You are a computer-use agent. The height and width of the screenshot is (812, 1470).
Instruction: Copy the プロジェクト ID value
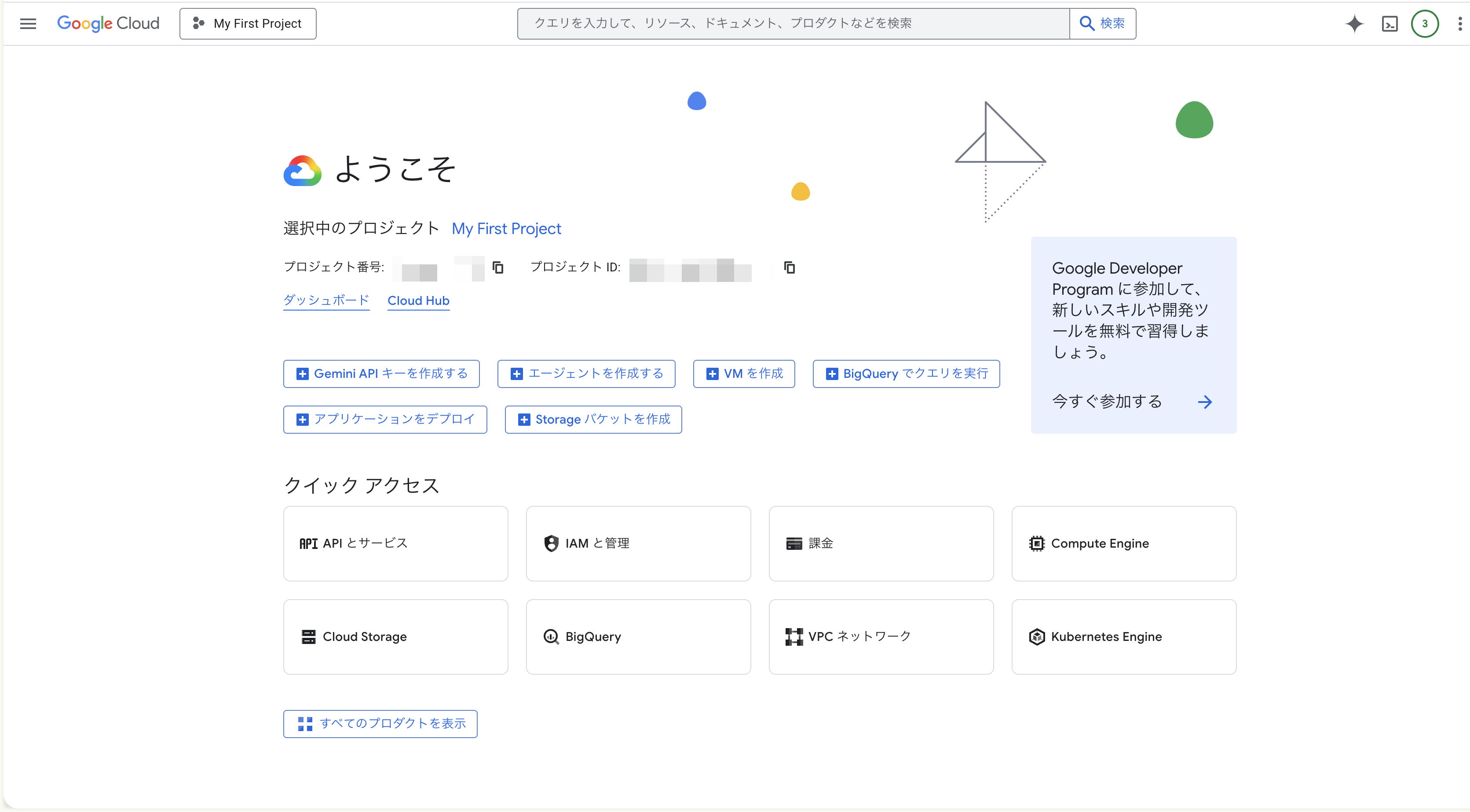point(789,267)
